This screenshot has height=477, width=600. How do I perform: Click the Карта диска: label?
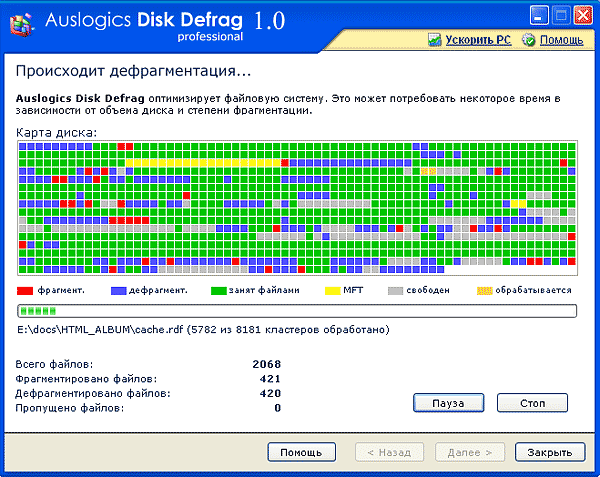click(56, 133)
